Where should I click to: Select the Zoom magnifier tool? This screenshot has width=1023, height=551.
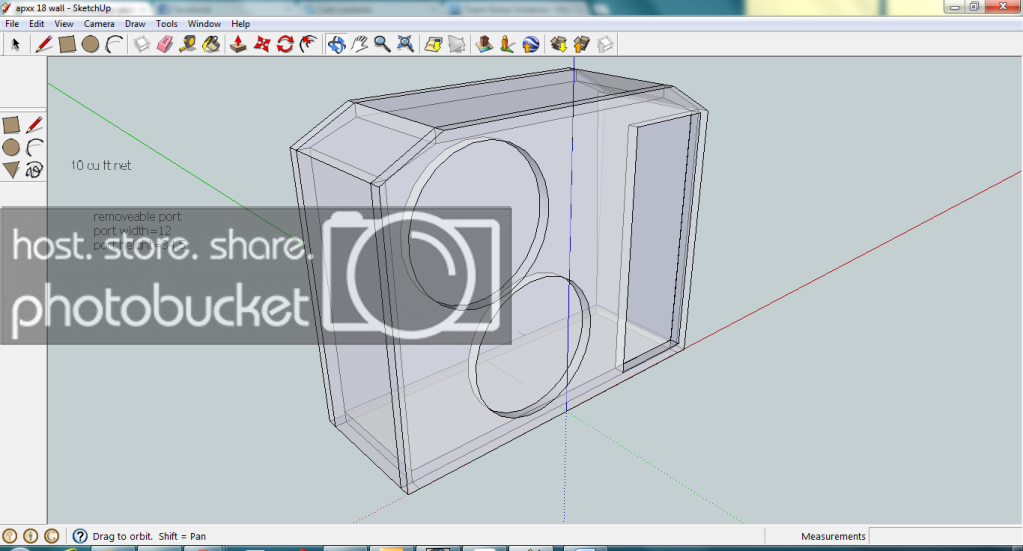pos(382,44)
